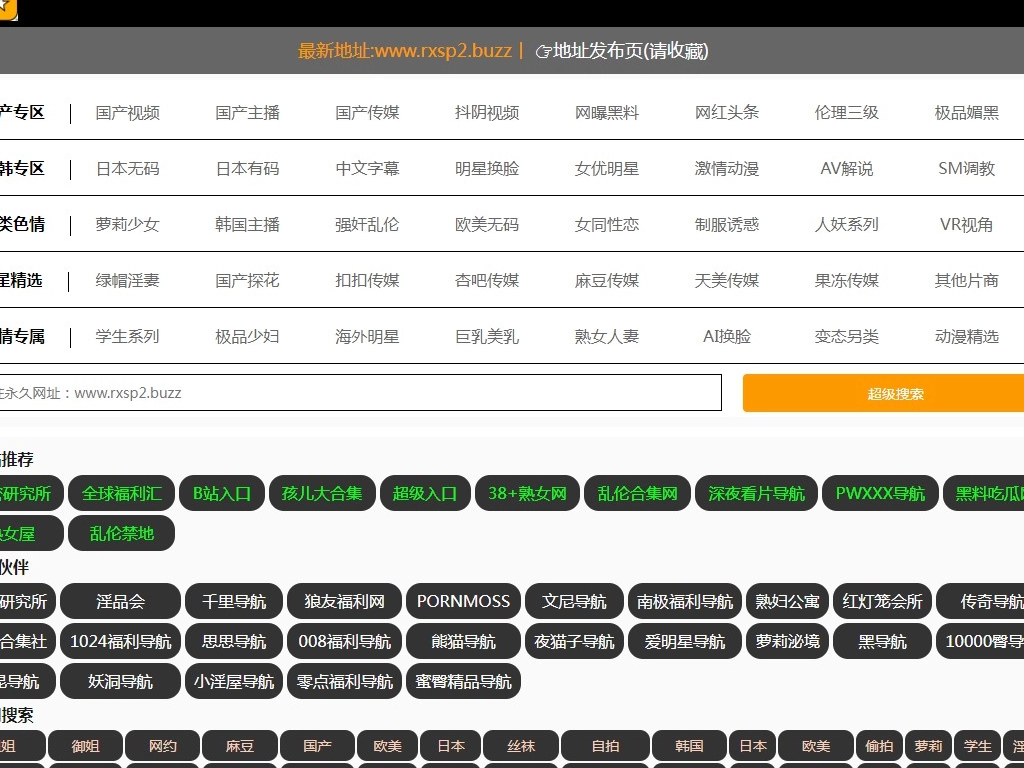Open the 麻豆传媒 category link
This screenshot has width=1024, height=768.
(x=606, y=281)
